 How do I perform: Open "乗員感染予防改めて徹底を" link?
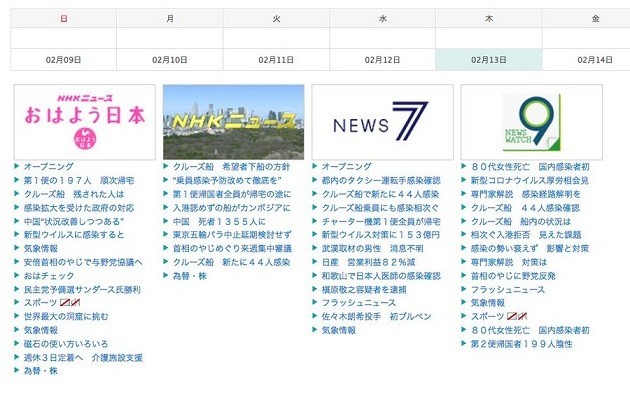pyautogui.click(x=227, y=180)
